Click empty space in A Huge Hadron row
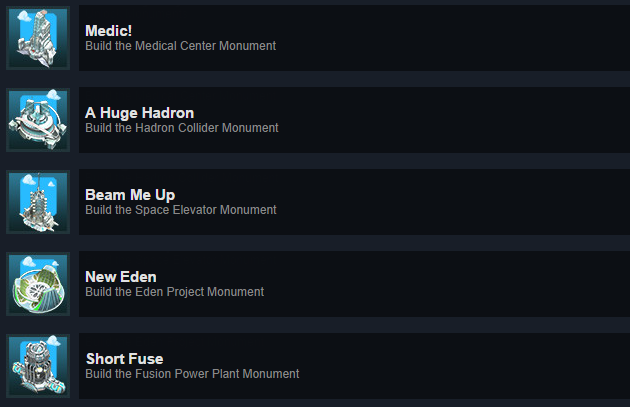630x407 pixels. [460, 120]
